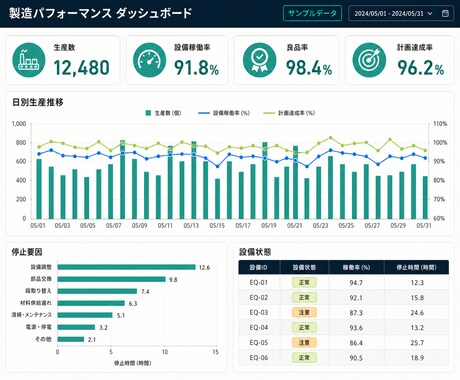Click the 18.9 downtime value for EQ-06
460x380 pixels.
417,358
